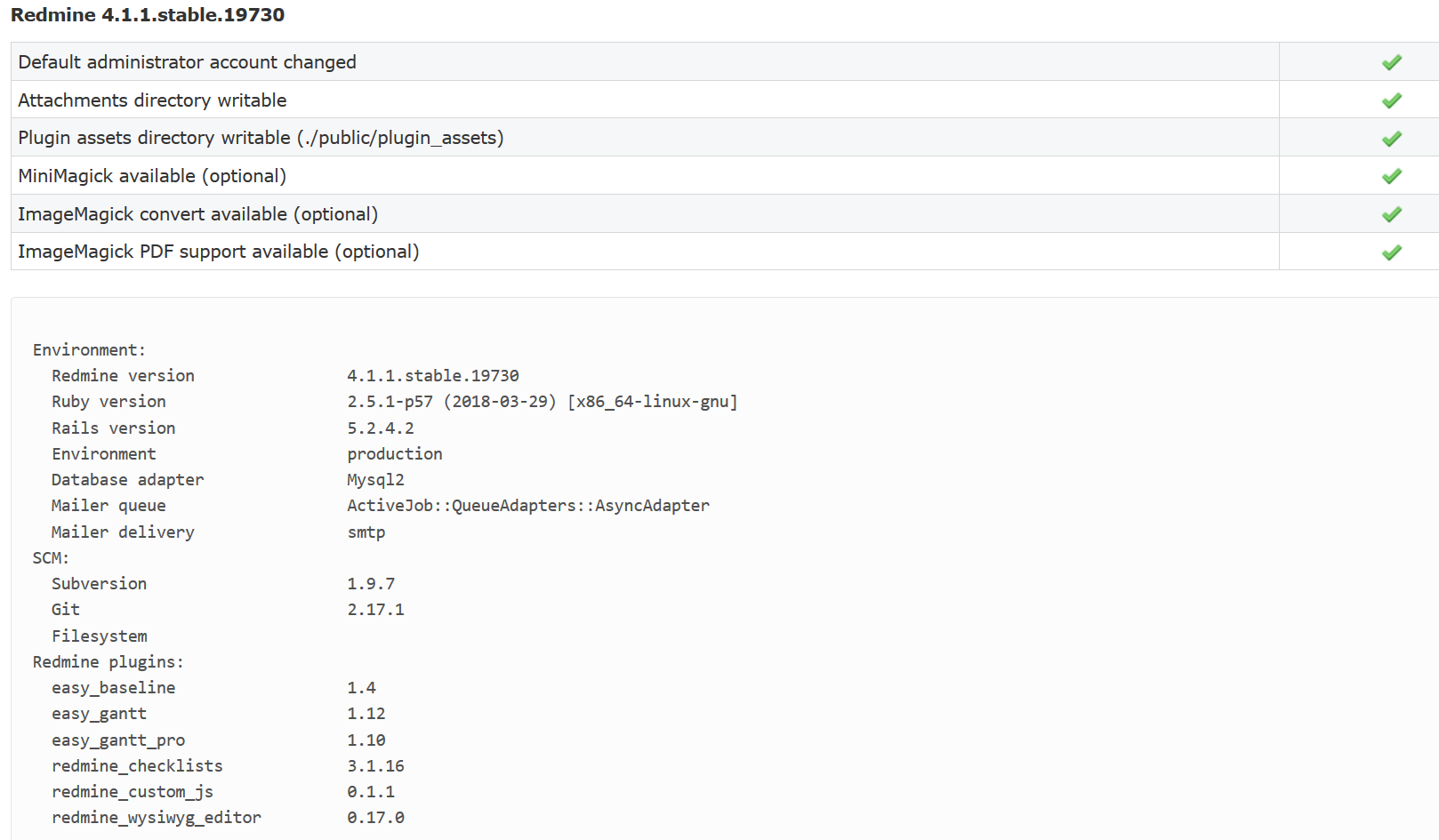Image resolution: width=1439 pixels, height=840 pixels.
Task: Click the redmine_custom_js version '0.1.1'
Action: [371, 792]
